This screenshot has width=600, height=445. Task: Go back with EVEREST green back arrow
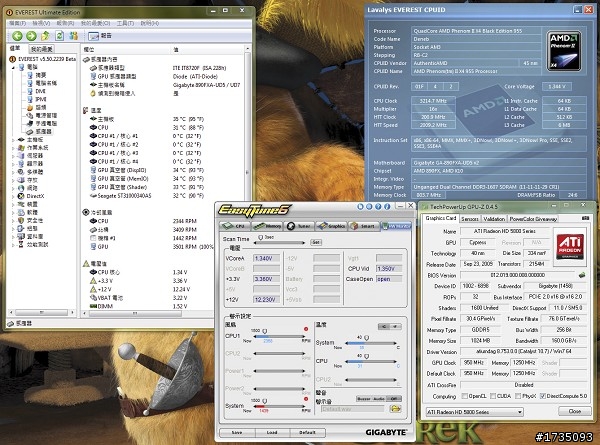(17, 36)
